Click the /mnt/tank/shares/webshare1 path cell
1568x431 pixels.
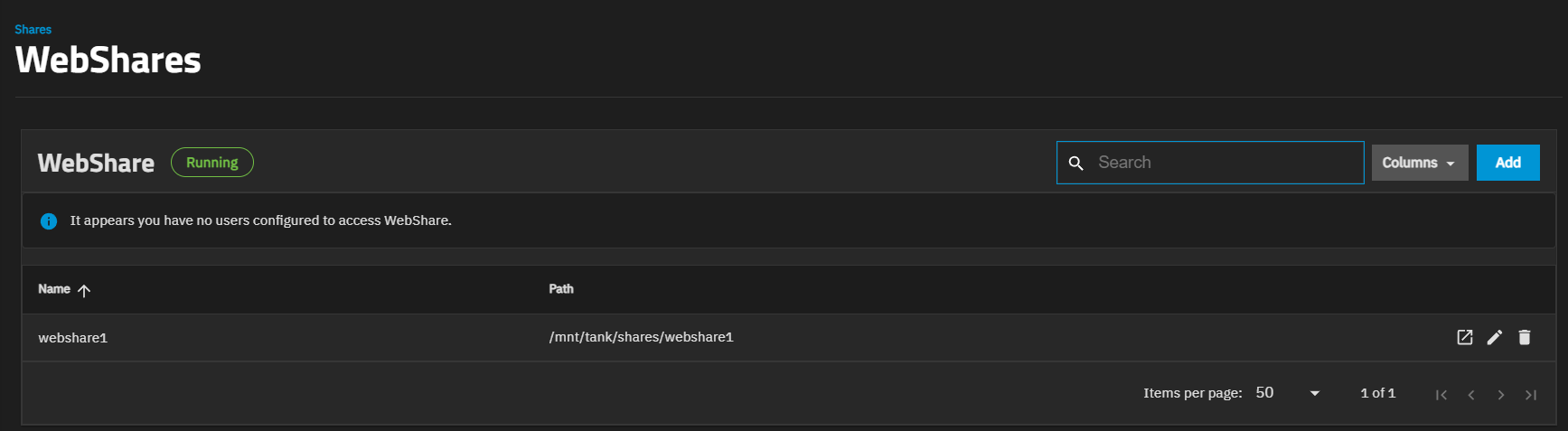[641, 337]
